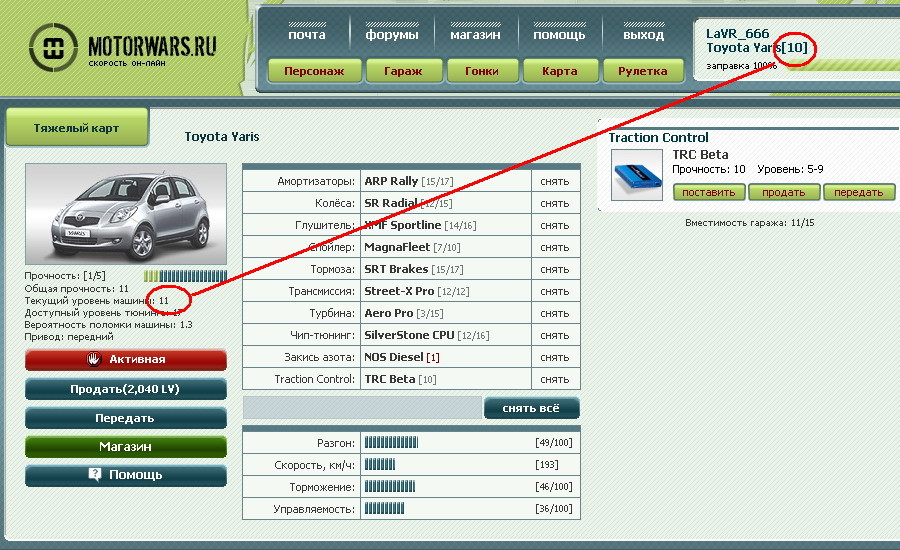Click снять in Амортизаторы row
Image resolution: width=900 pixels, height=550 pixels.
tap(555, 181)
